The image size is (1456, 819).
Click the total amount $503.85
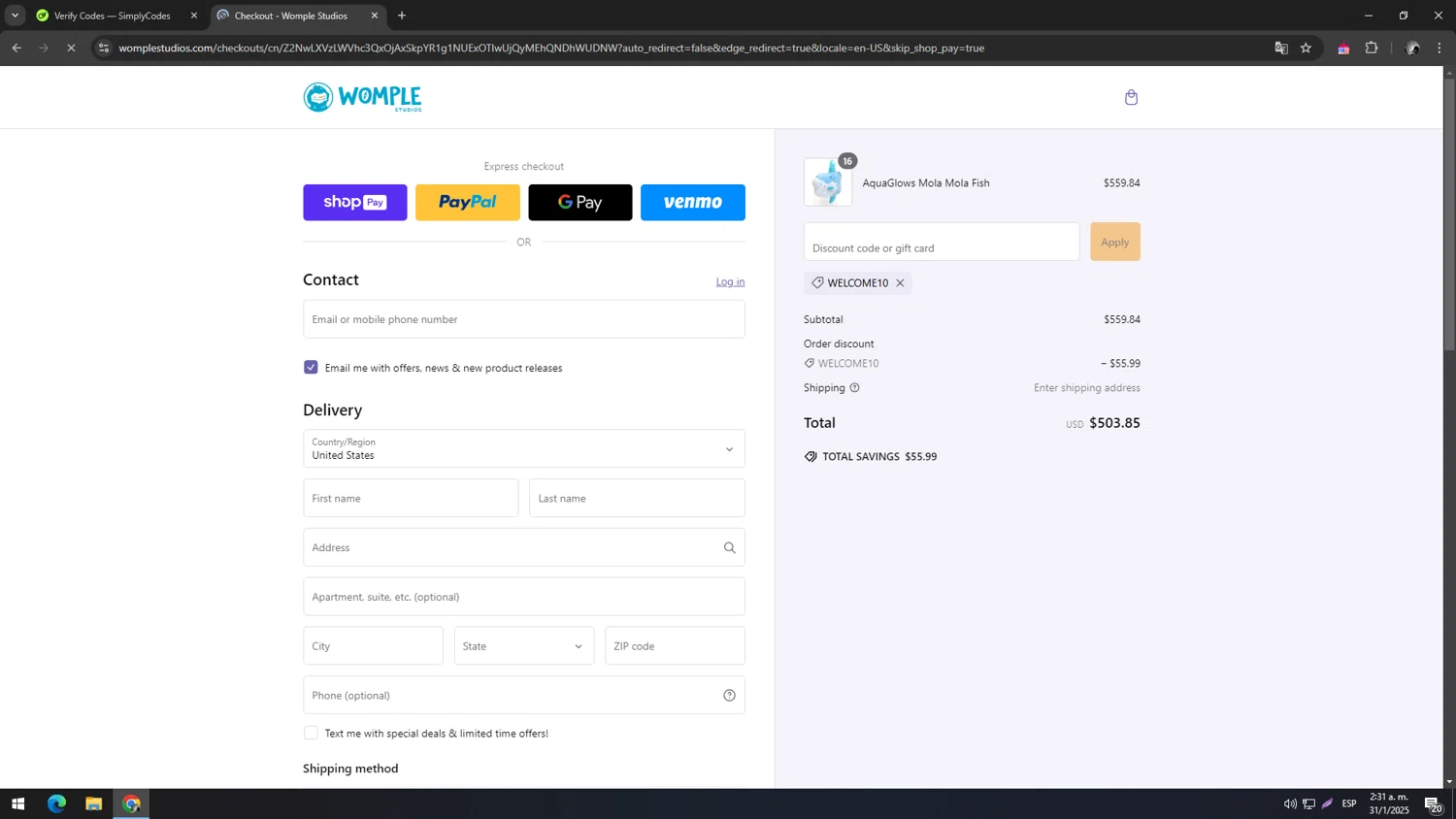coord(1114,423)
